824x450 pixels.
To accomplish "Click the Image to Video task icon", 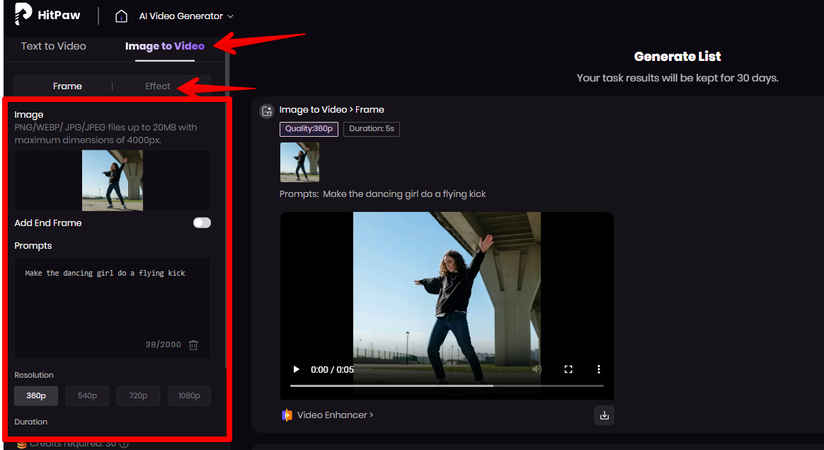I will [267, 110].
